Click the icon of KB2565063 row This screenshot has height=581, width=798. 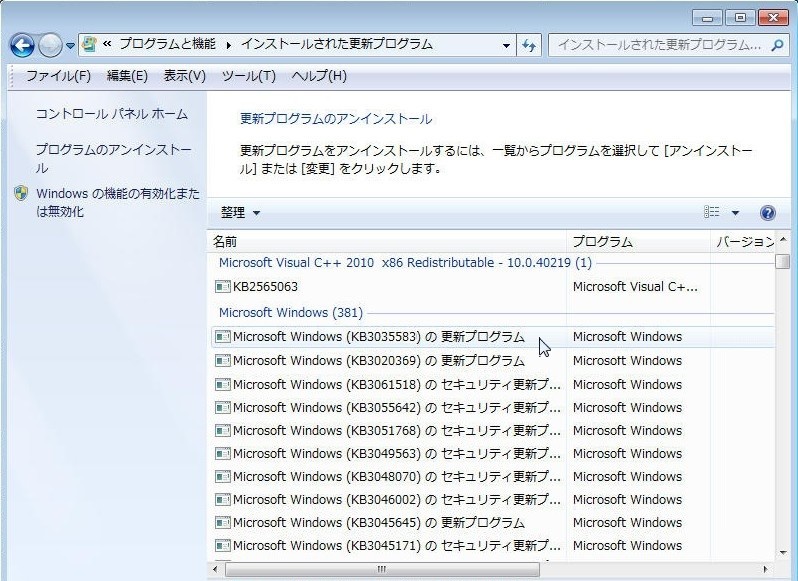pyautogui.click(x=222, y=286)
